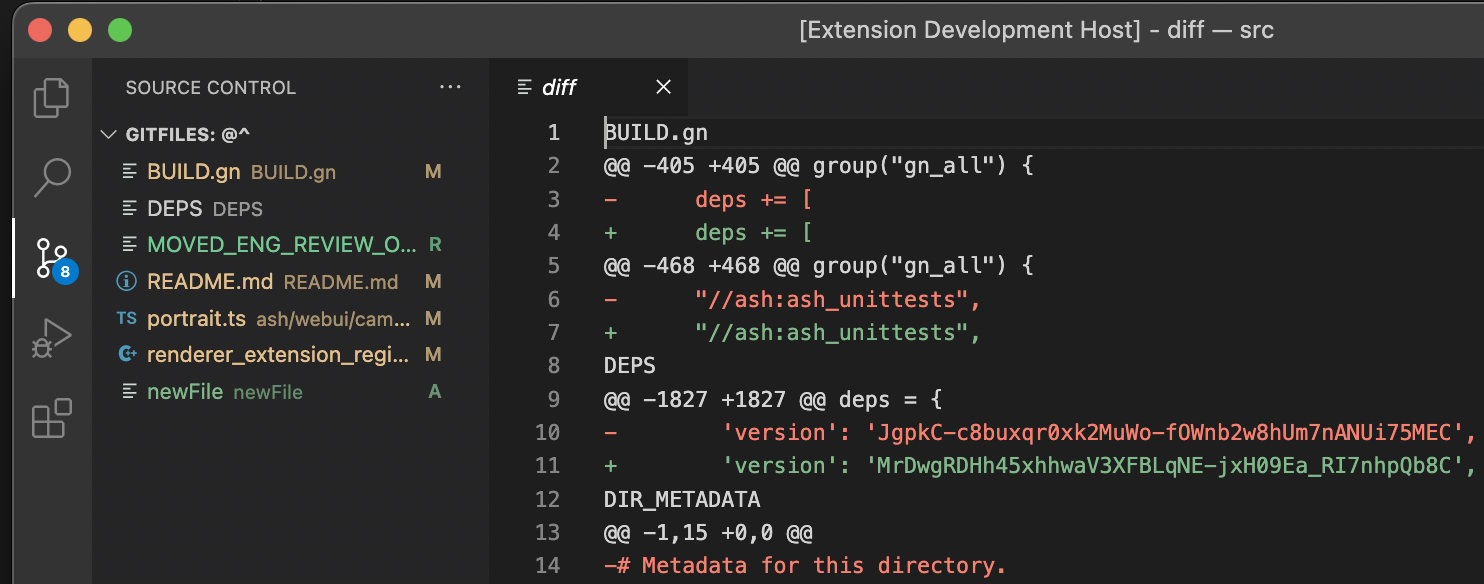Select newFile in the changes list

pos(185,392)
